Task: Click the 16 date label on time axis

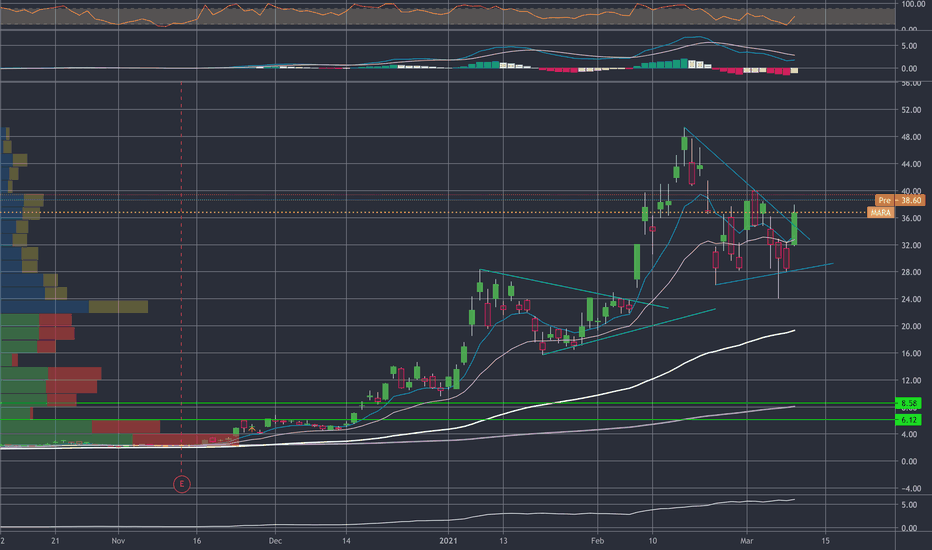Action: tap(197, 540)
